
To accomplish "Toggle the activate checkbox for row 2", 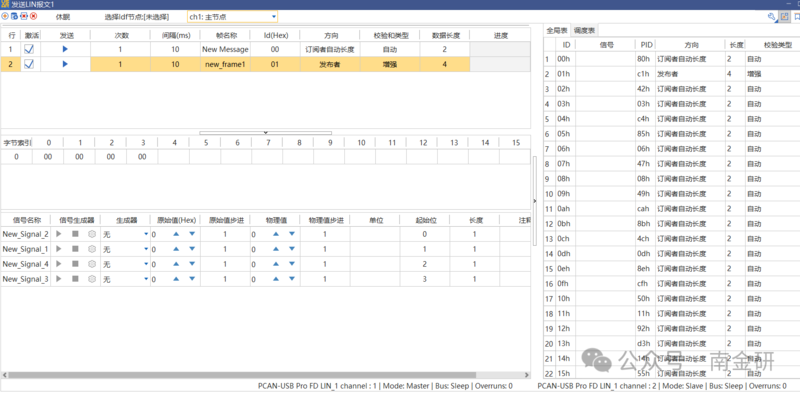I will pyautogui.click(x=29, y=64).
